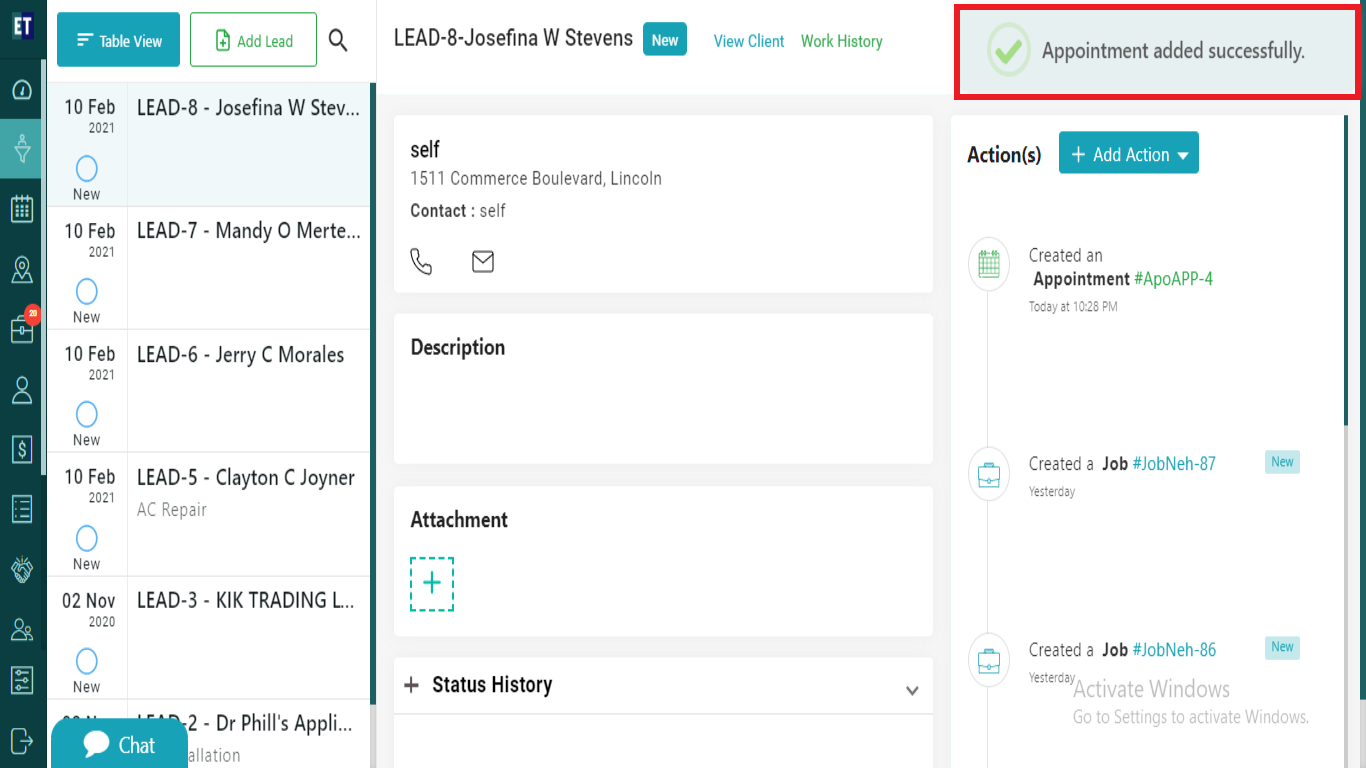Image resolution: width=1366 pixels, height=768 pixels.
Task: Click the search magnifier icon
Action: pos(338,40)
